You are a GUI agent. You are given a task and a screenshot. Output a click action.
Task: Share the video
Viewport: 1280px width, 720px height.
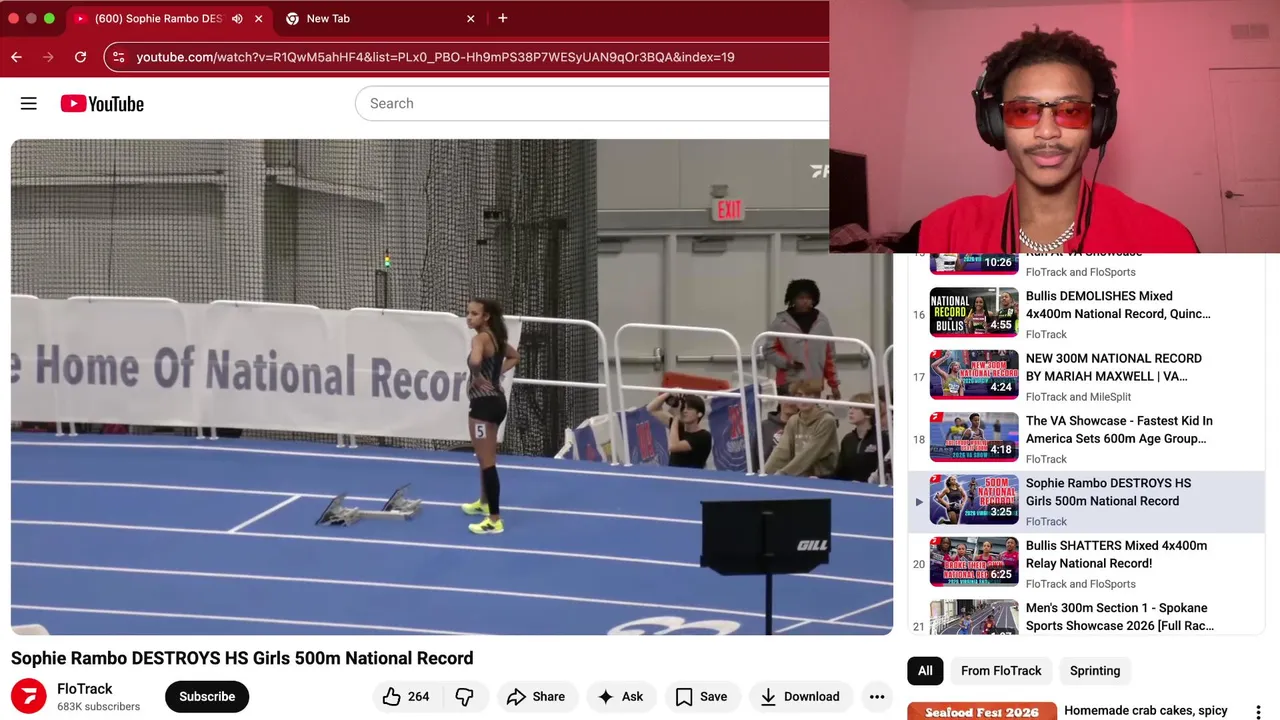click(x=536, y=697)
